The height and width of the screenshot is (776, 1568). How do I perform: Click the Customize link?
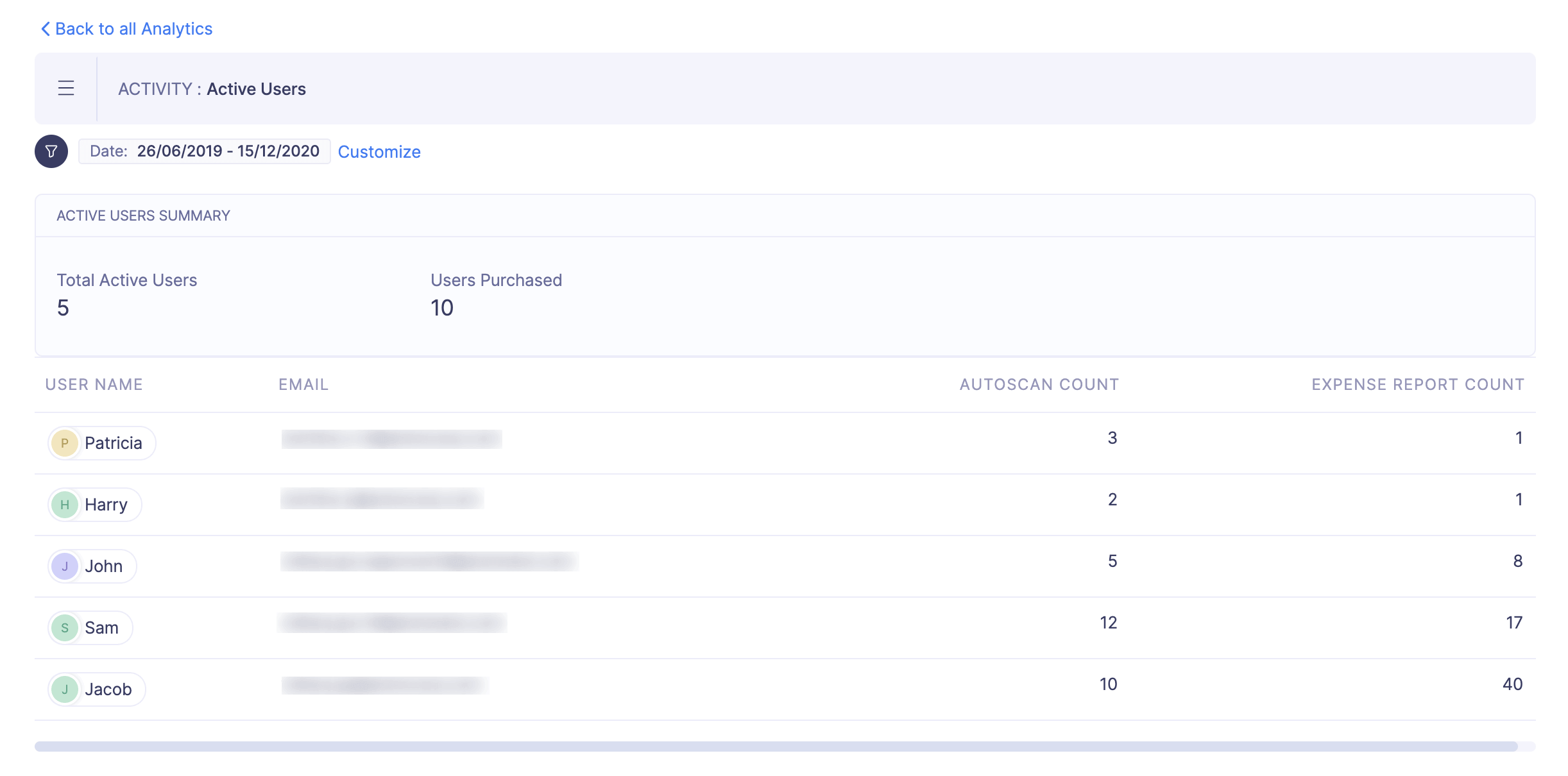coord(379,152)
